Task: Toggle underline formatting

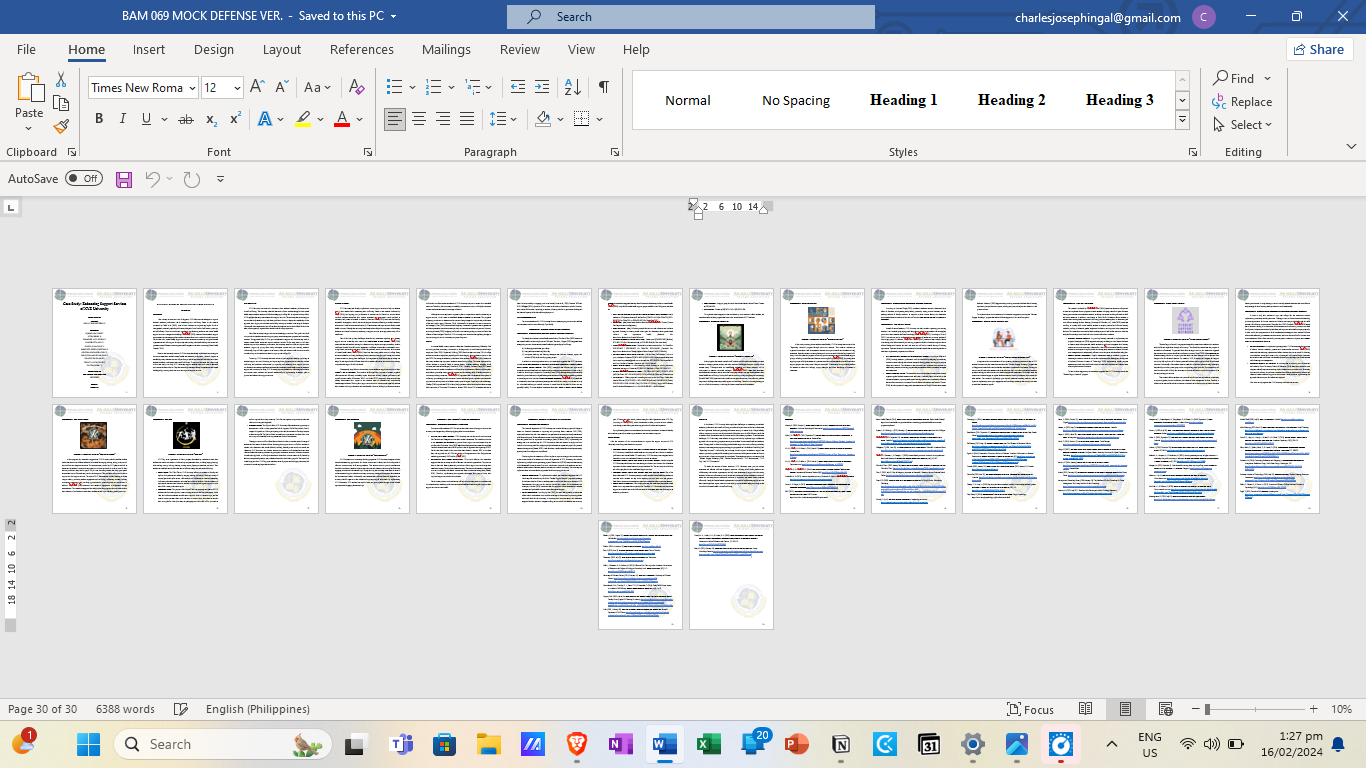Action: coord(147,119)
